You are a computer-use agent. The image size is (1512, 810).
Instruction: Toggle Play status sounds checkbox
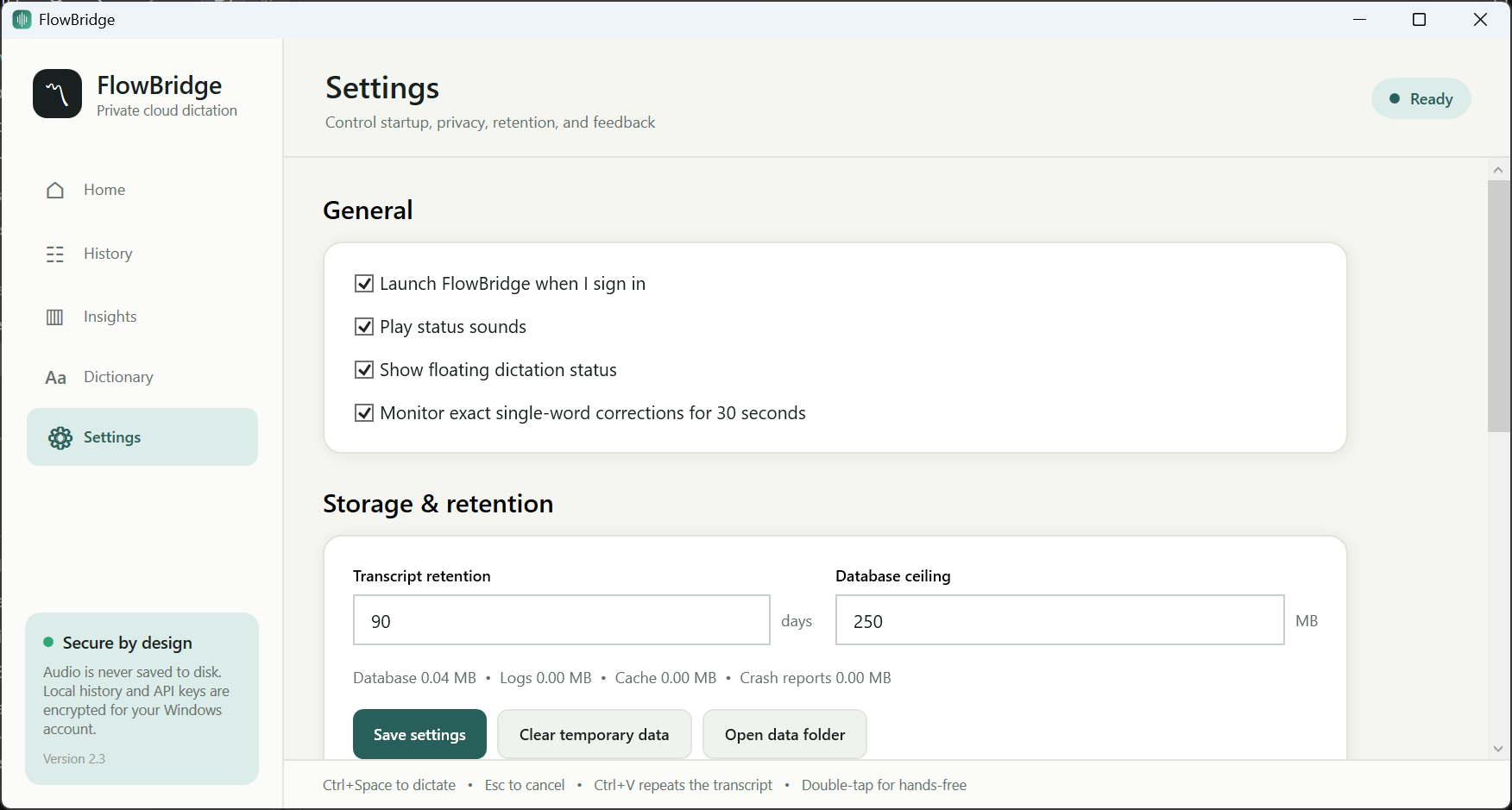tap(364, 327)
